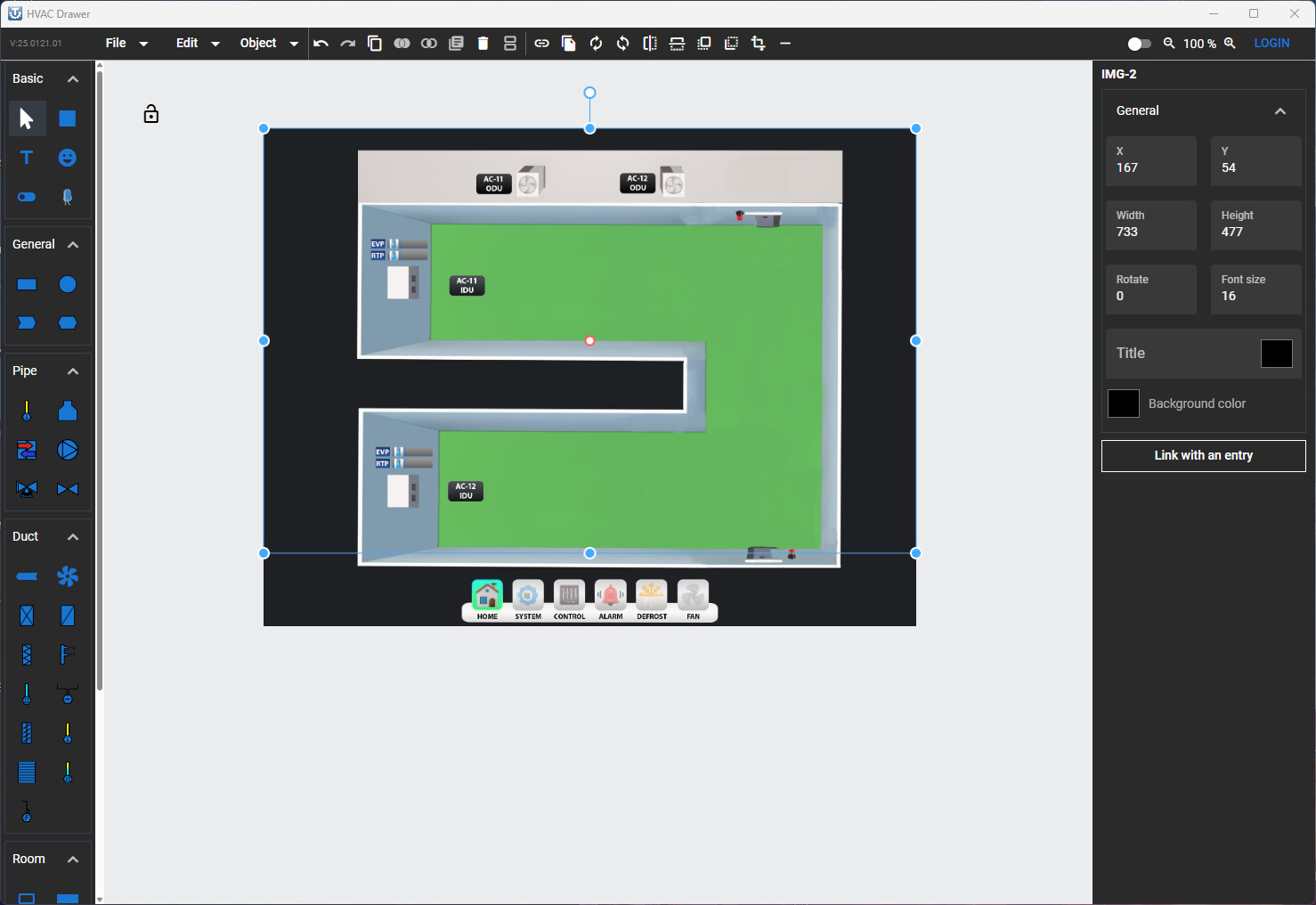Viewport: 1316px width, 905px height.
Task: Toggle the switch next to zoom controls
Action: (x=1139, y=44)
